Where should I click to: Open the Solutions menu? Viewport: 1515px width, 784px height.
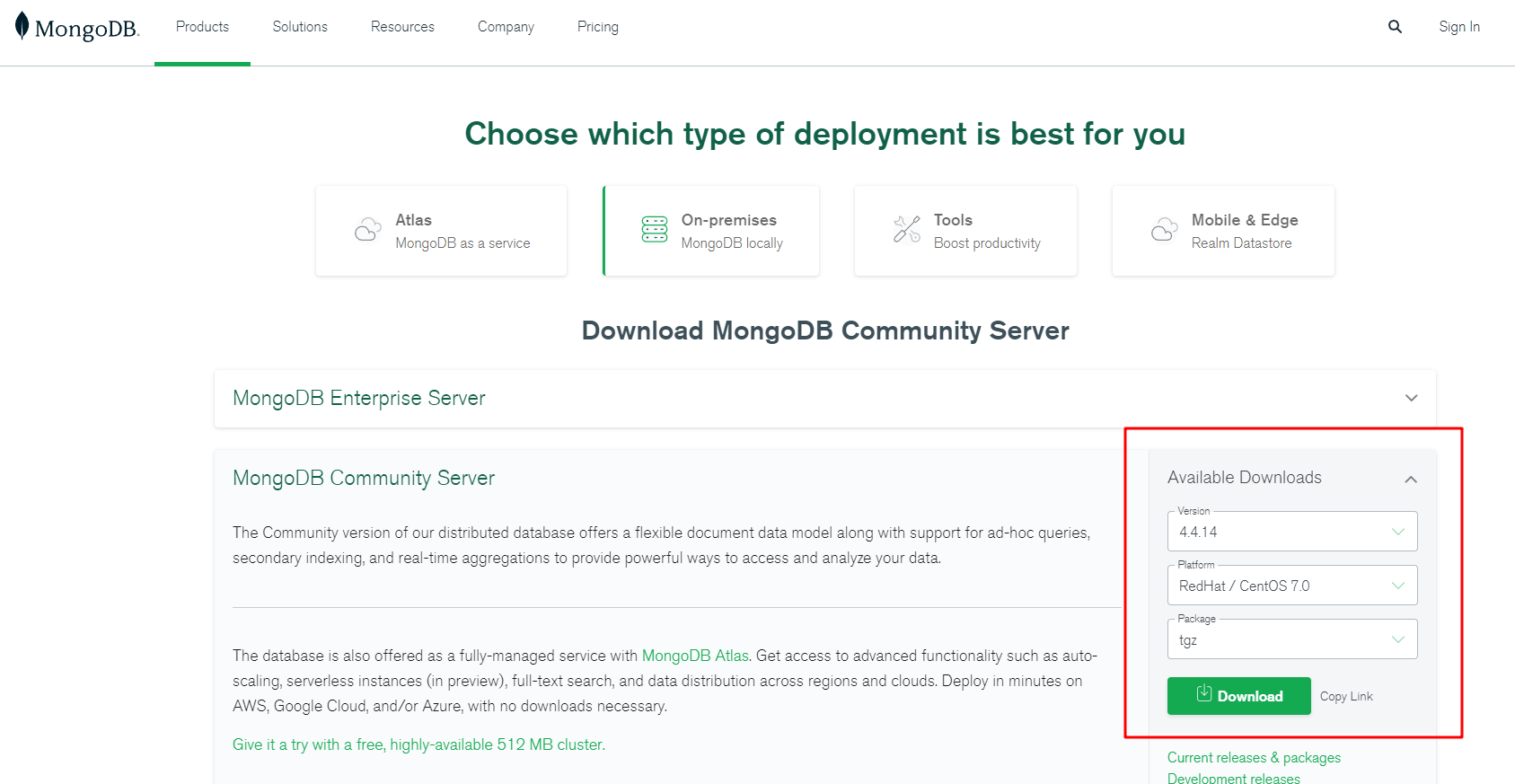click(x=300, y=27)
